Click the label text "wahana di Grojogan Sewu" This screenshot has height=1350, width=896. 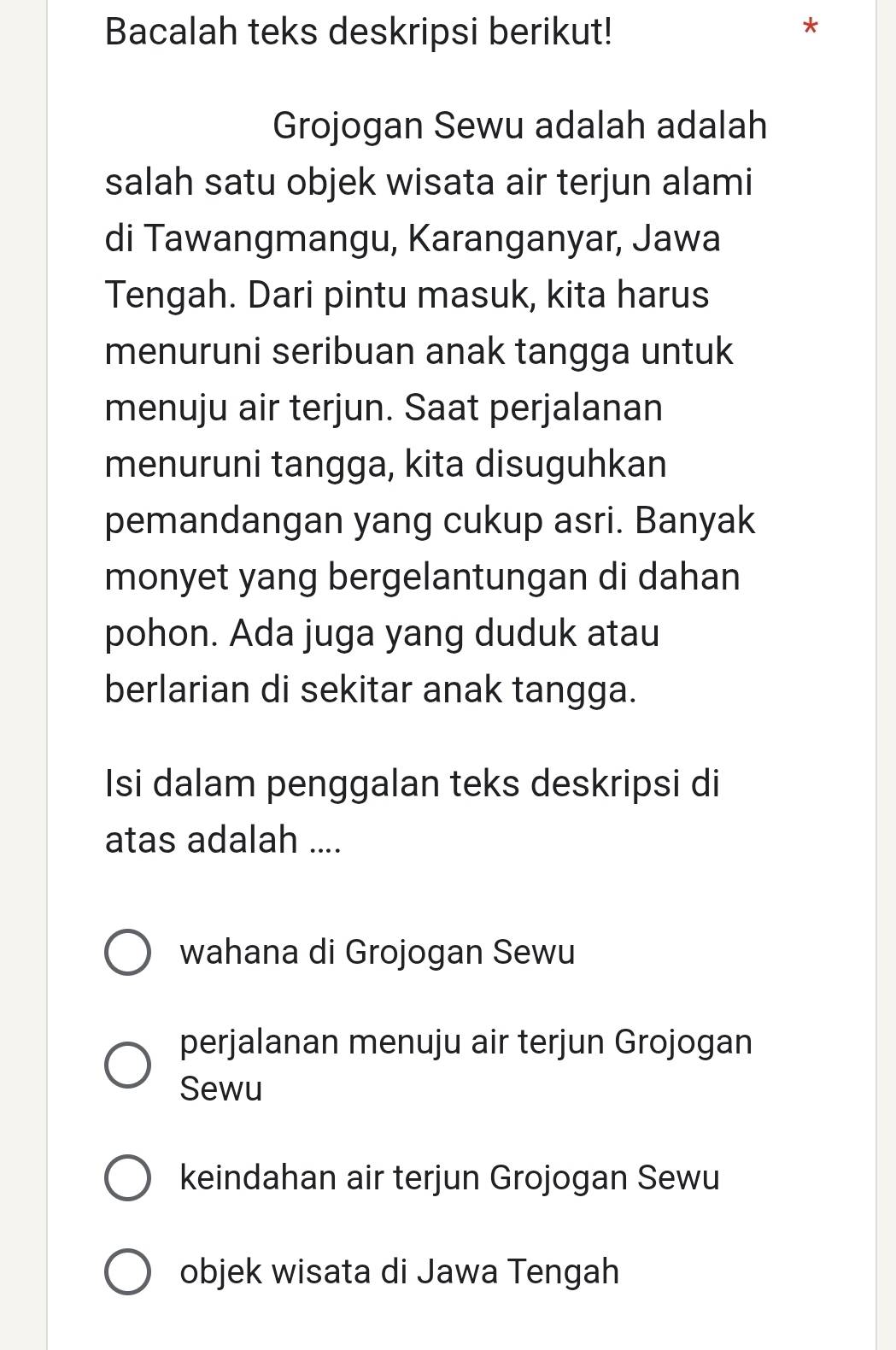point(378,952)
